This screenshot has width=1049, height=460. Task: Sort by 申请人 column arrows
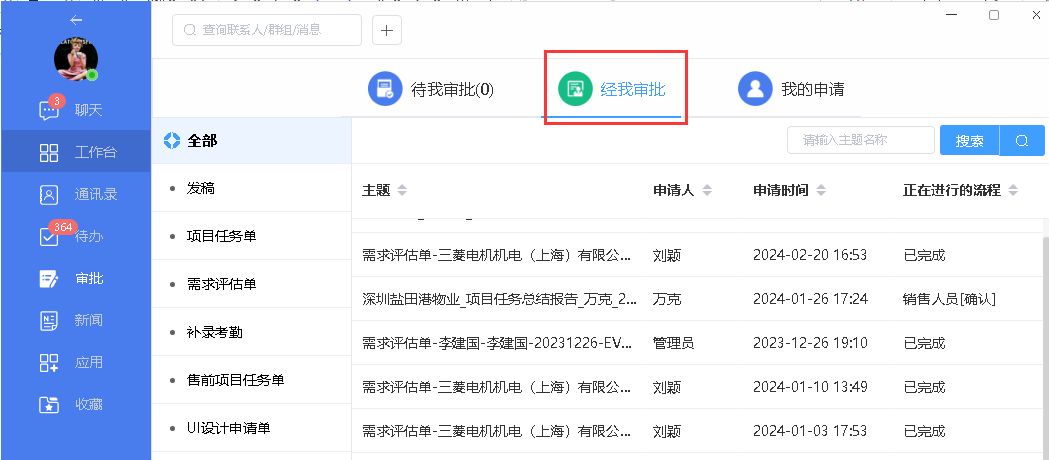[x=707, y=190]
